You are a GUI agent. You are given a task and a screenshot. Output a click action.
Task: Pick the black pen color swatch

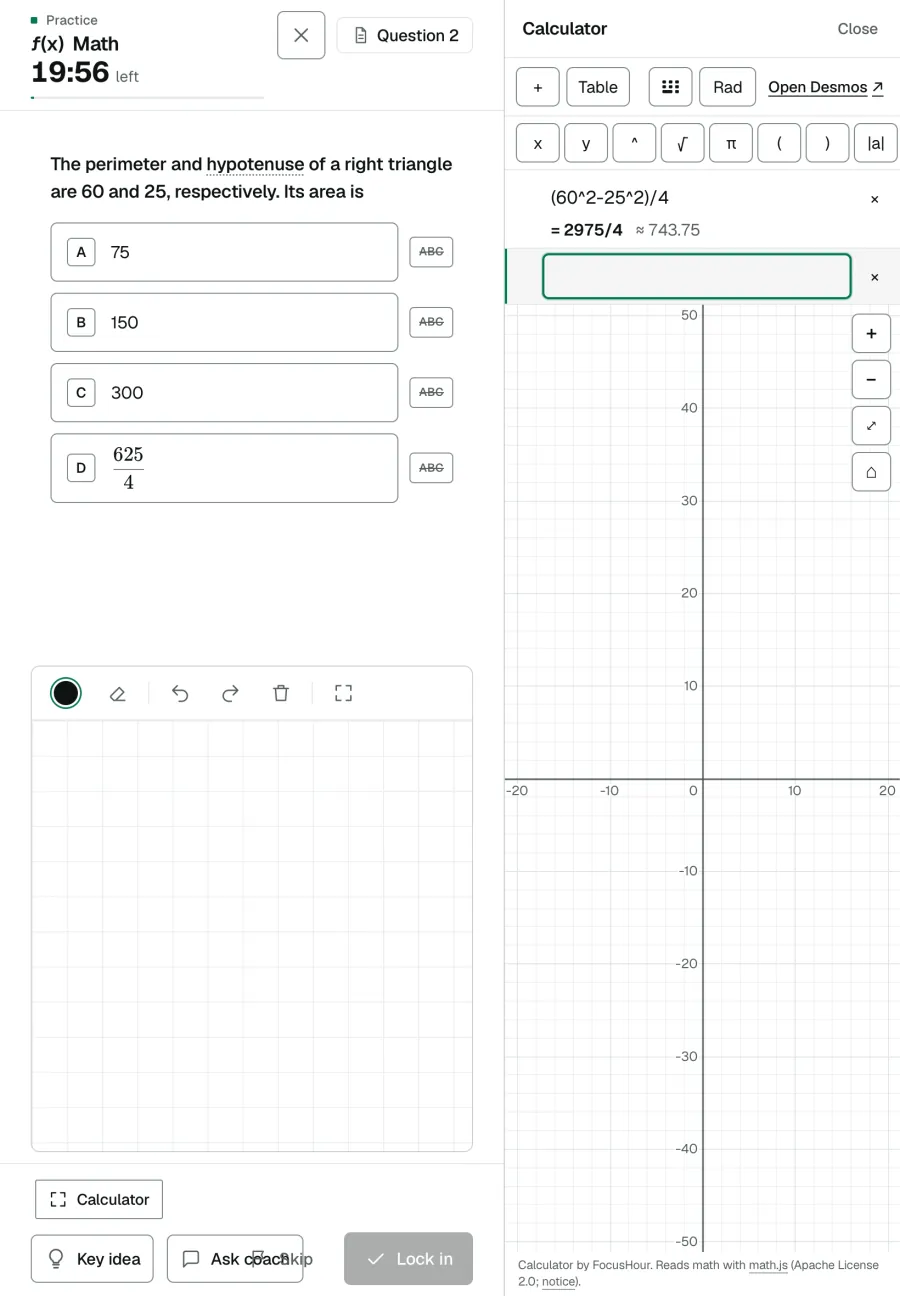coord(66,693)
